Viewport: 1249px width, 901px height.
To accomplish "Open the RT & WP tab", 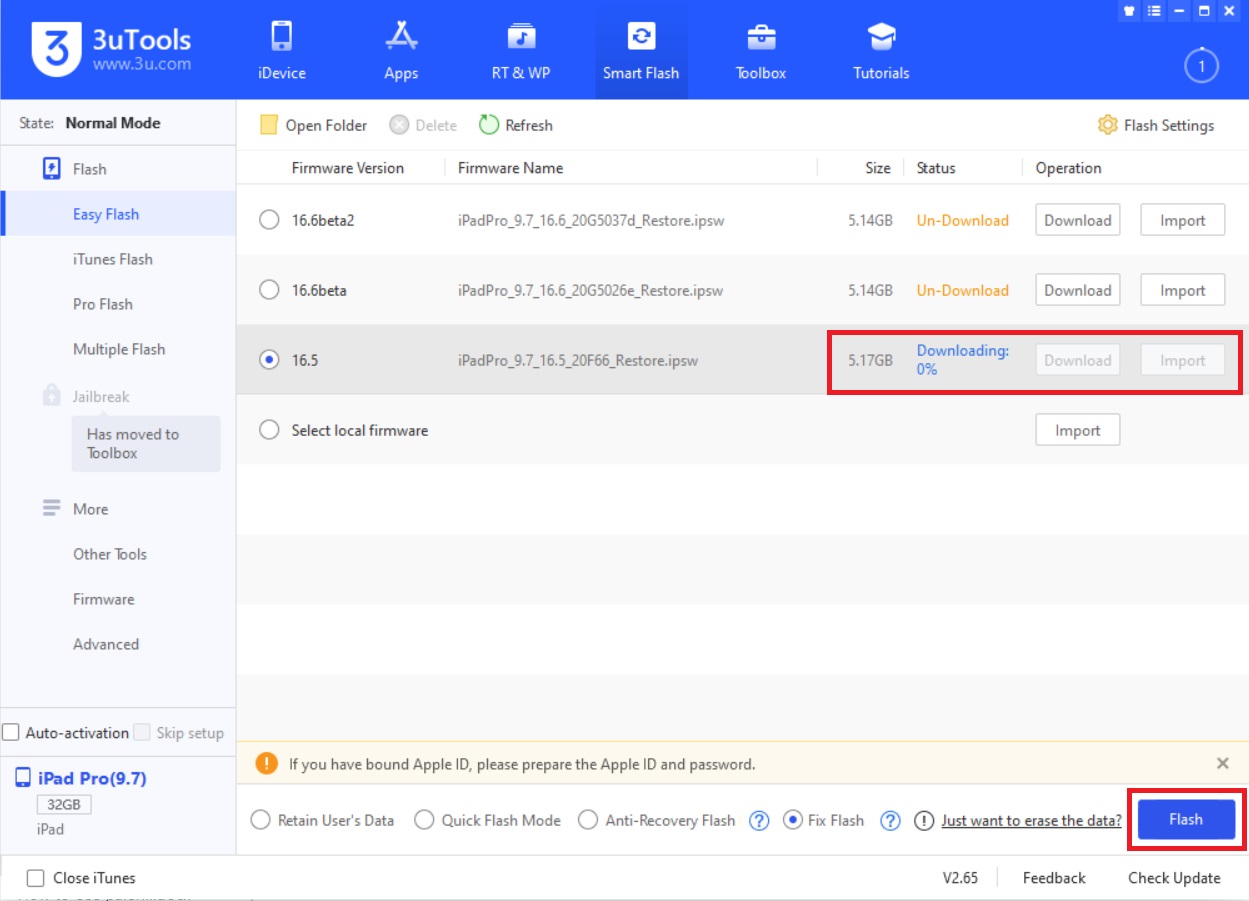I will (521, 50).
